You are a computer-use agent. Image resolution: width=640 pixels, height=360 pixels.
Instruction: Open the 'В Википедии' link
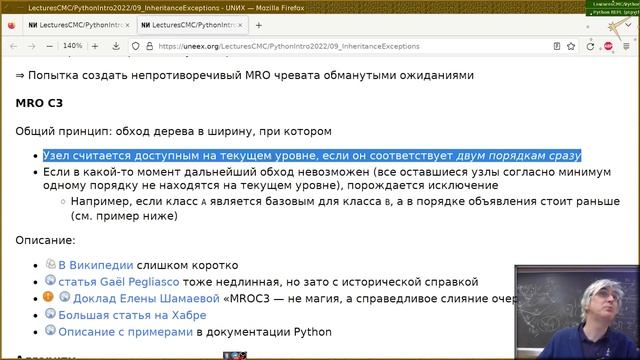click(x=96, y=265)
